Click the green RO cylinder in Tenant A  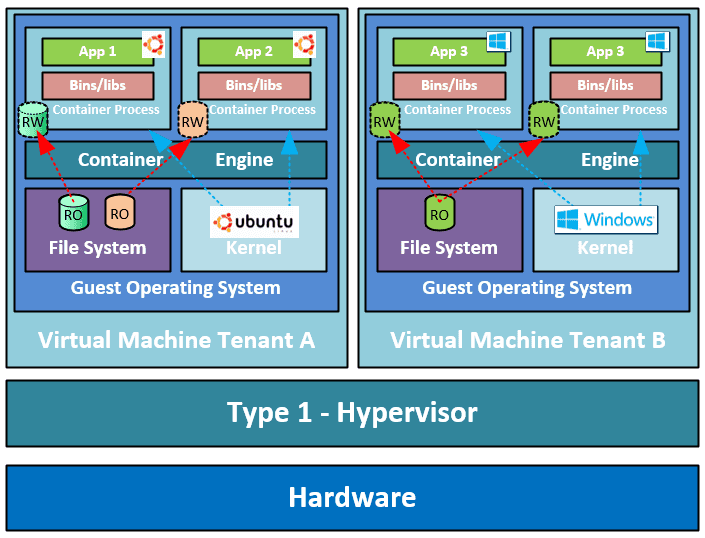click(x=73, y=212)
